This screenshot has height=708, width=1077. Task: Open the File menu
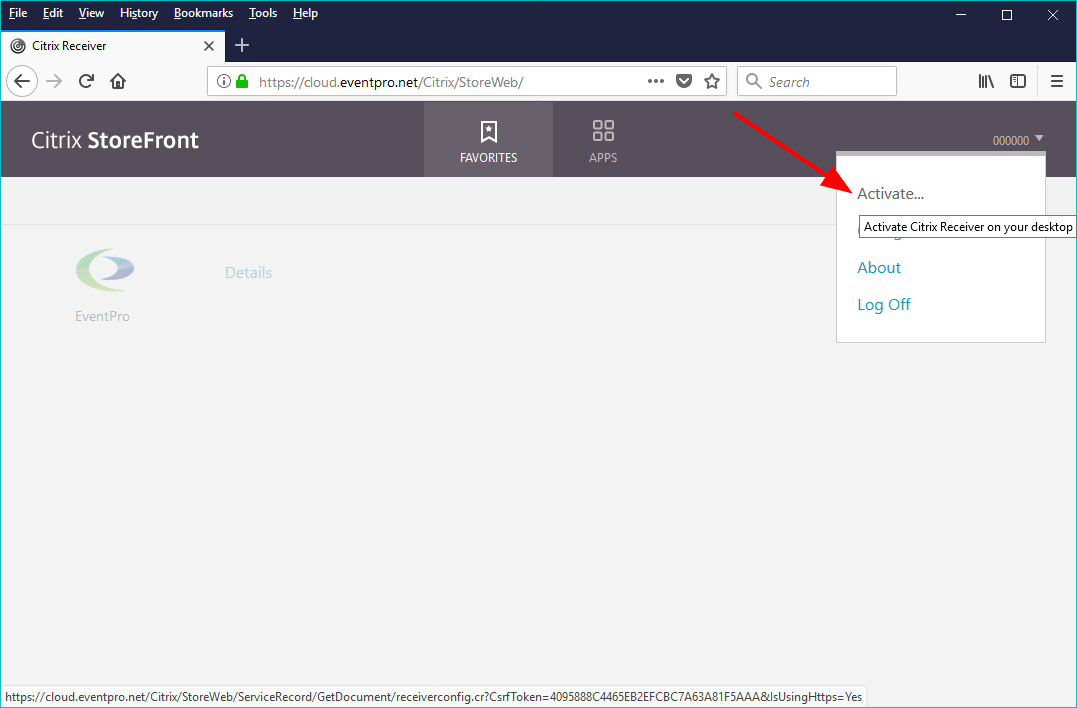tap(18, 13)
